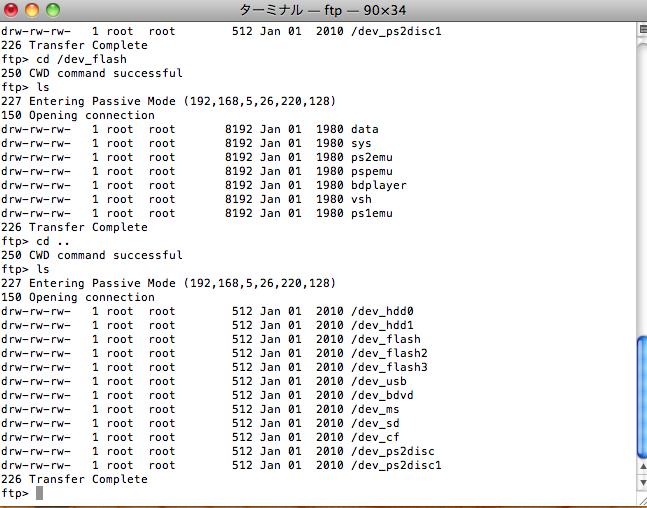Image resolution: width=647 pixels, height=508 pixels.
Task: Click the /dev_usb directory entry
Action: 379,381
